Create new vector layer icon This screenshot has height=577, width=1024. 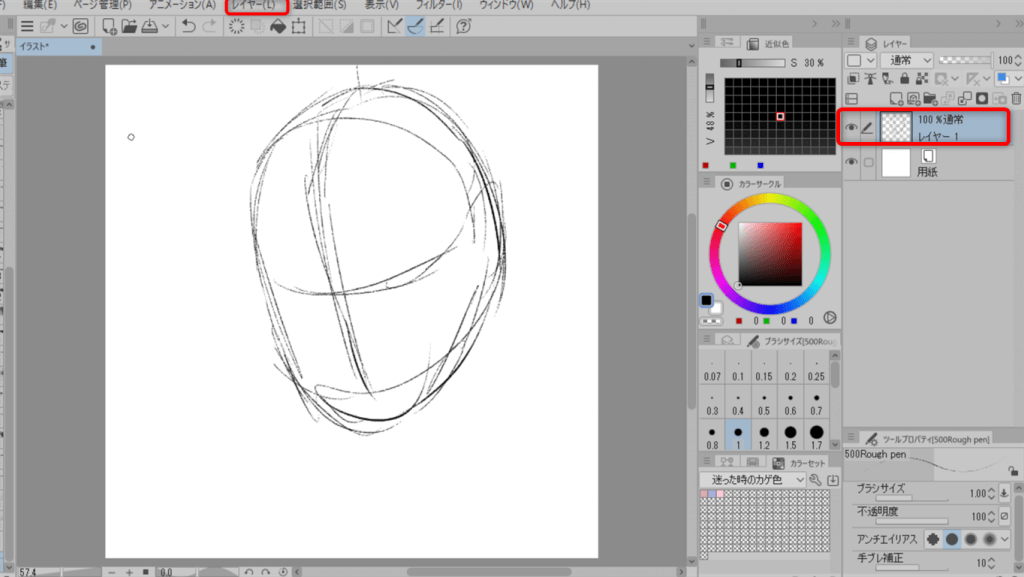tap(913, 99)
